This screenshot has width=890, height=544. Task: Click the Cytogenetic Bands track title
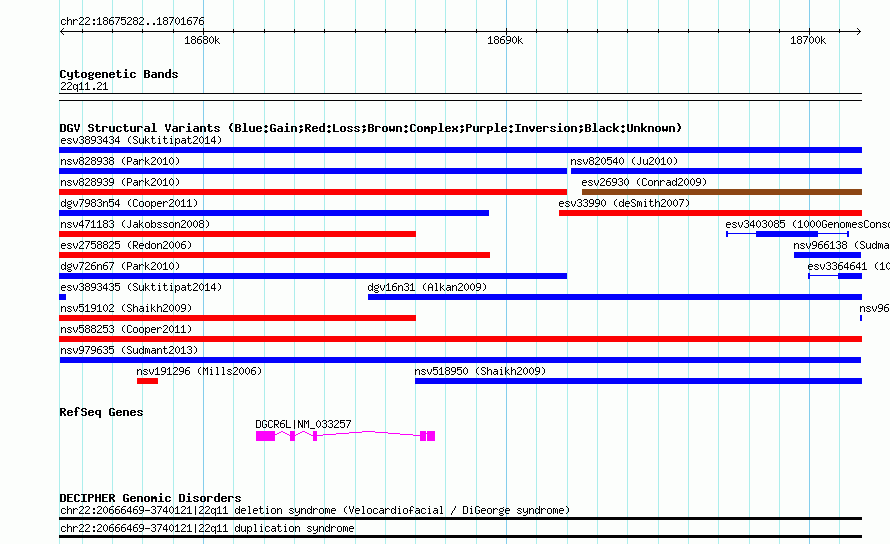[x=119, y=74]
